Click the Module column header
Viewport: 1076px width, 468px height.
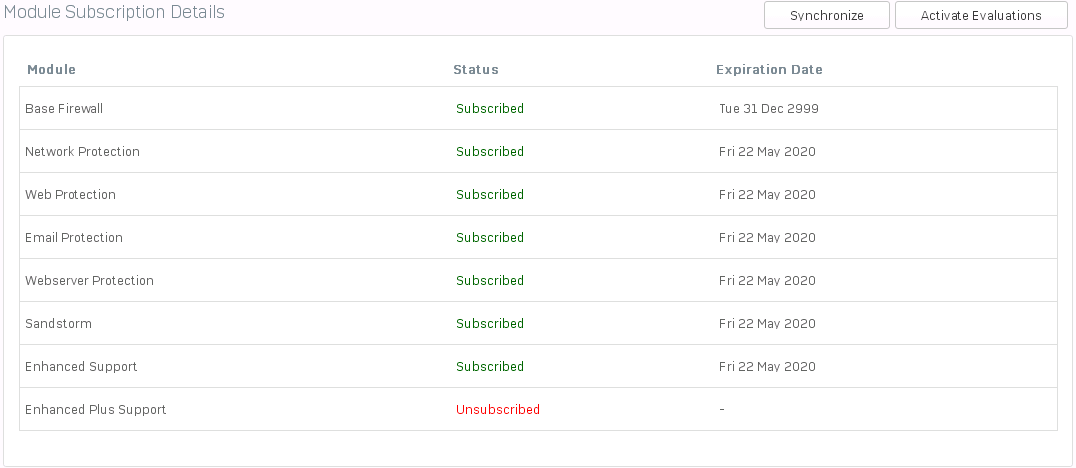(x=51, y=69)
